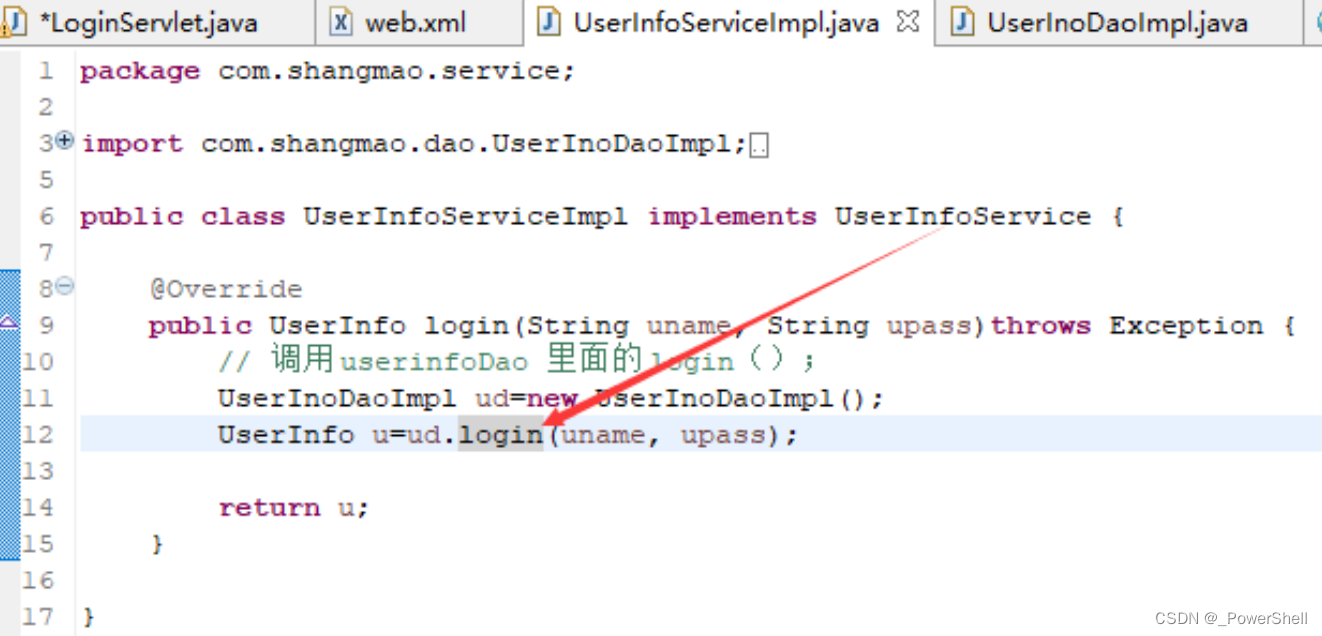Click the throws keyword on line 9
Image resolution: width=1322 pixels, height=636 pixels.
pyautogui.click(x=1041, y=326)
